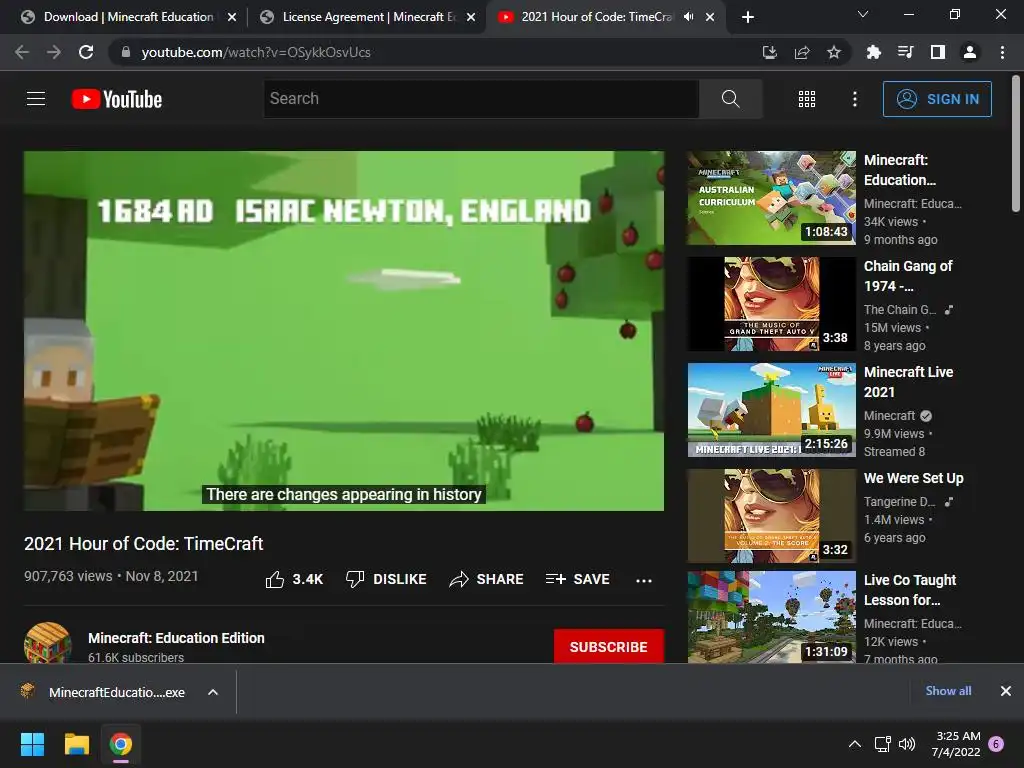The image size is (1024, 768).
Task: Open the We Were Set Up title link
Action: coord(913,478)
